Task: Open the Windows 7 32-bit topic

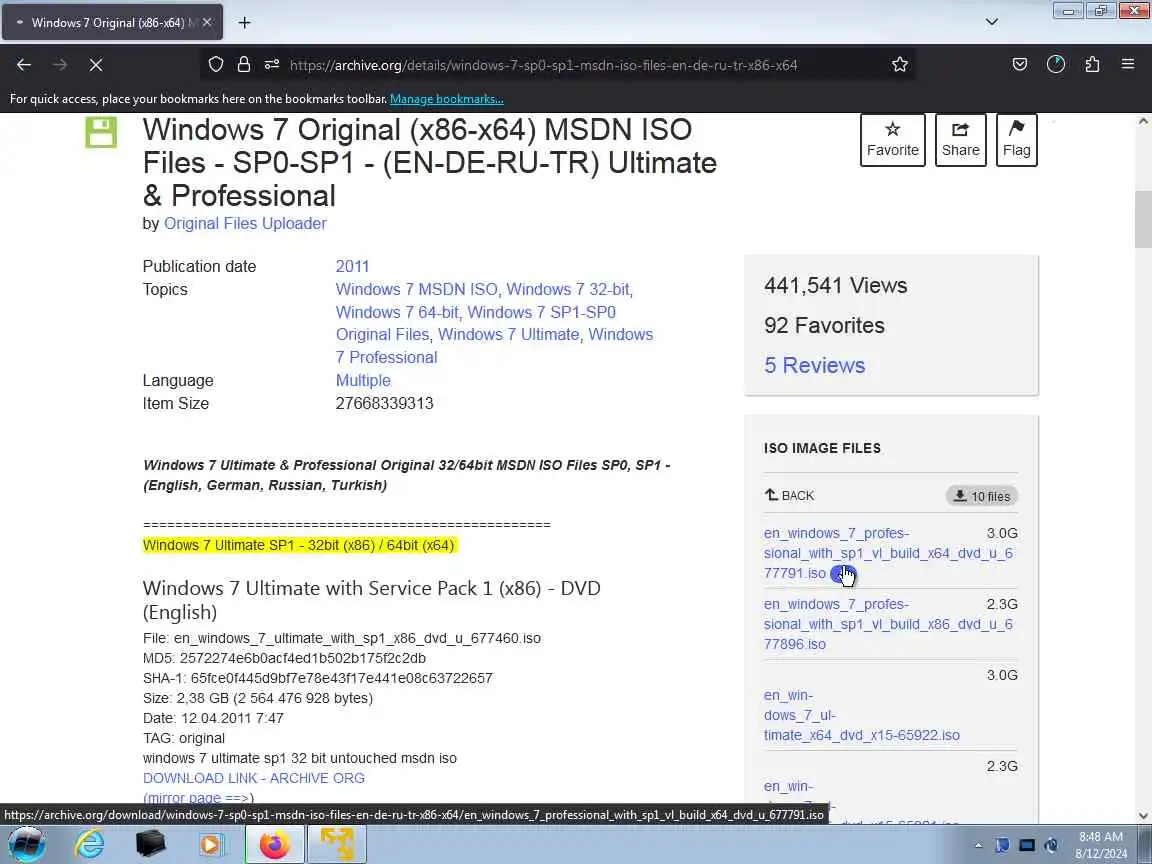Action: [x=568, y=289]
